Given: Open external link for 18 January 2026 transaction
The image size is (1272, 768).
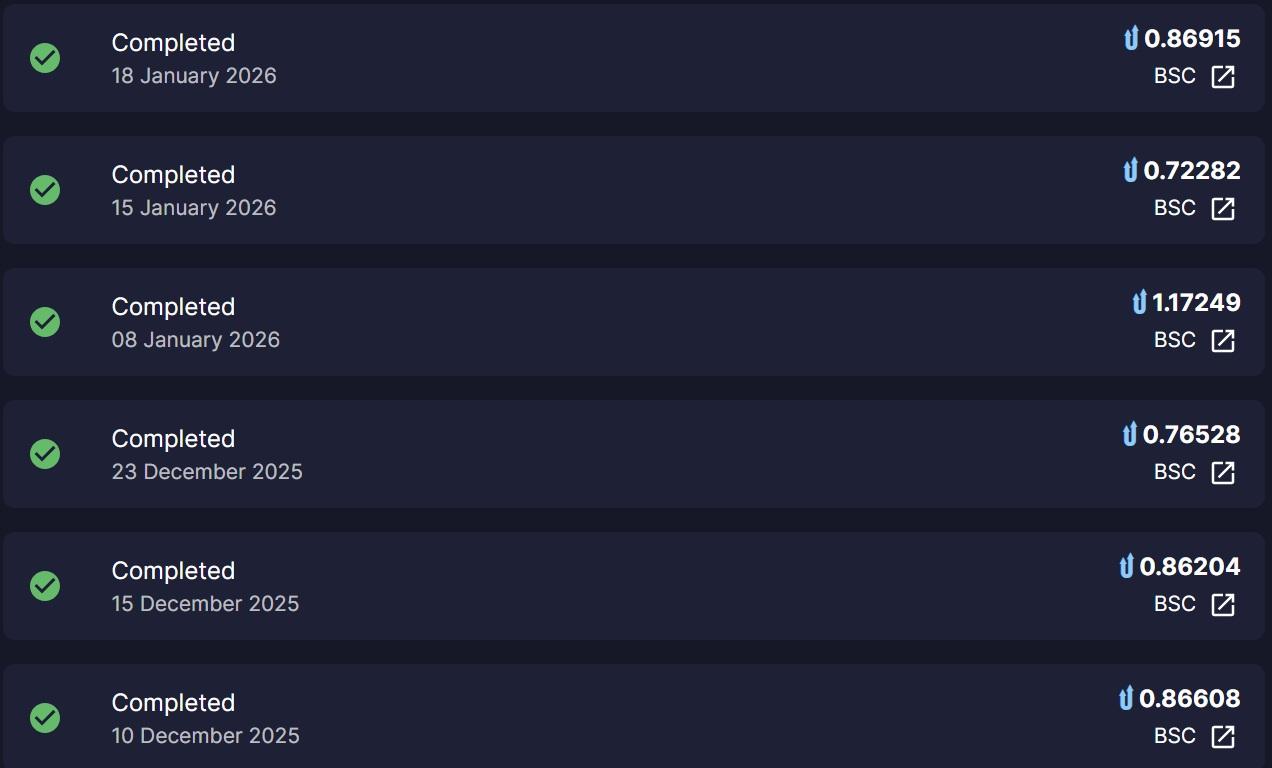Looking at the screenshot, I should (x=1223, y=77).
